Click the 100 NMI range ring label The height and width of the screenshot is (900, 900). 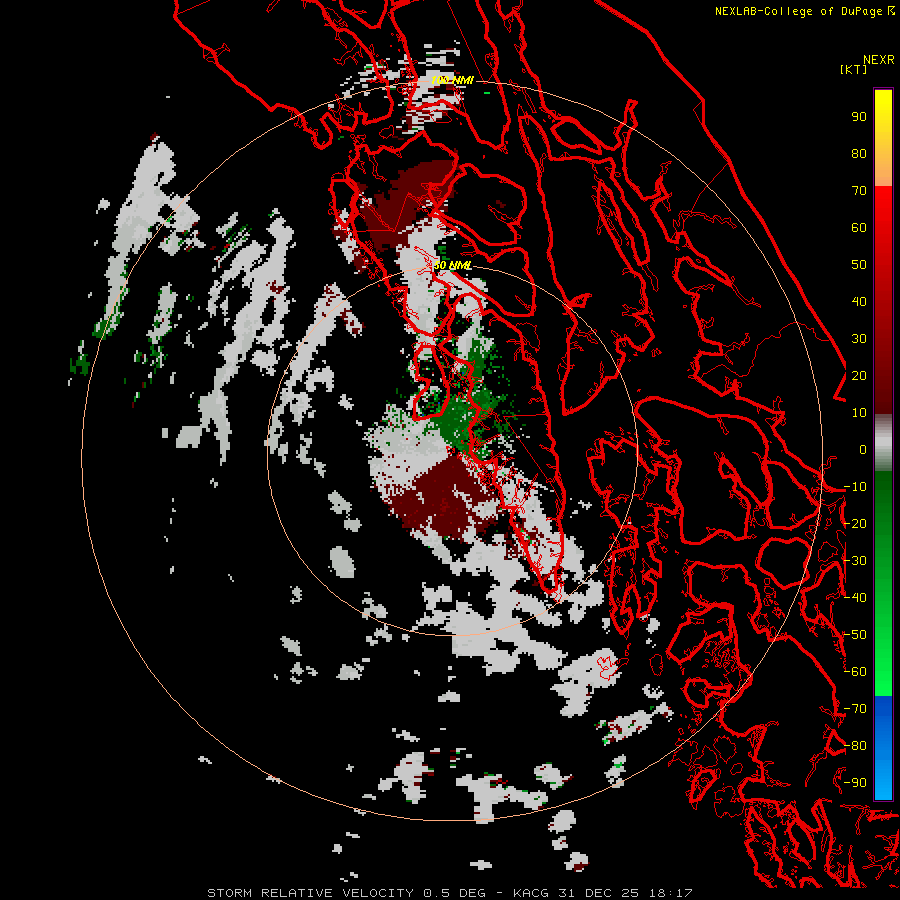click(x=452, y=80)
